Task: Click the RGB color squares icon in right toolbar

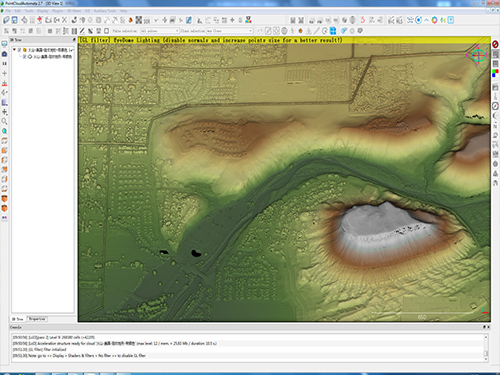Action: click(495, 73)
